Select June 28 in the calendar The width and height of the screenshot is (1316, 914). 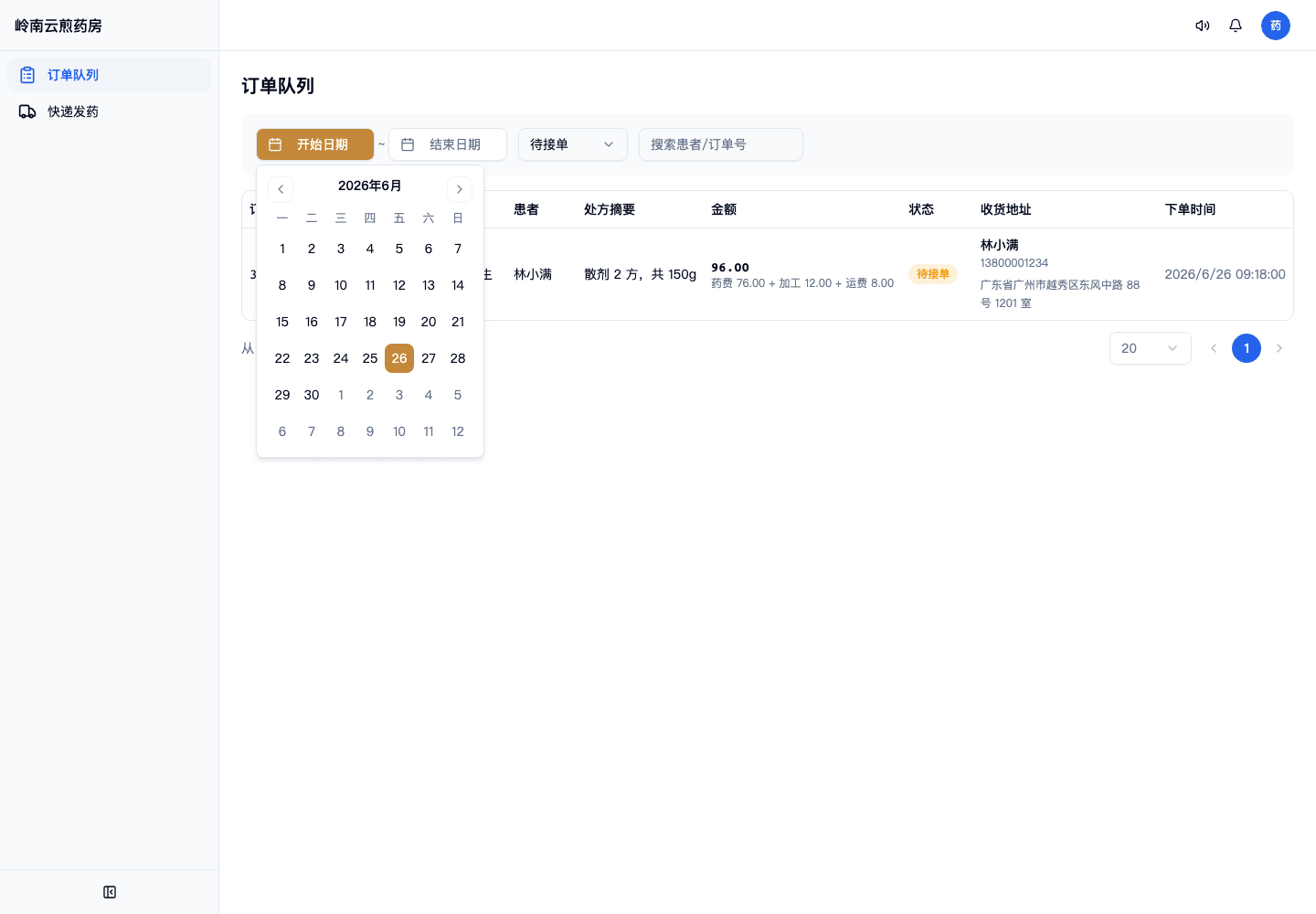458,358
